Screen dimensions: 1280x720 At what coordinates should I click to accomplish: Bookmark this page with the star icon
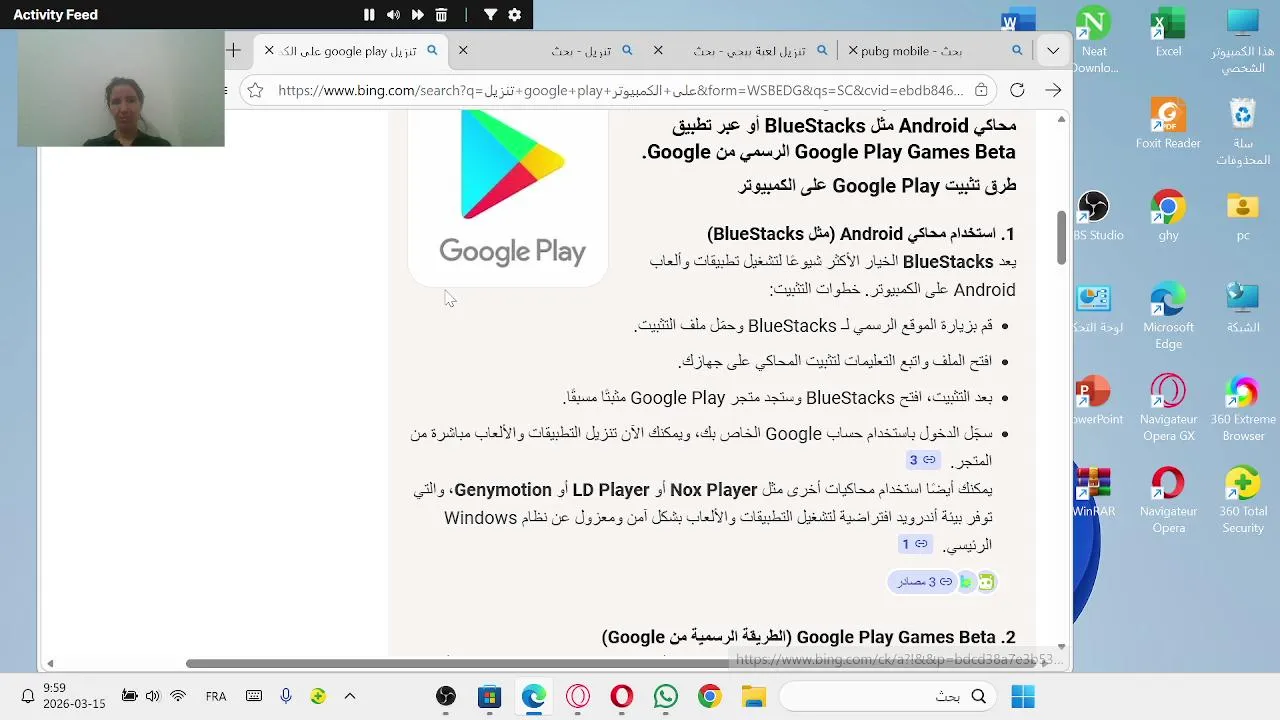pyautogui.click(x=255, y=90)
